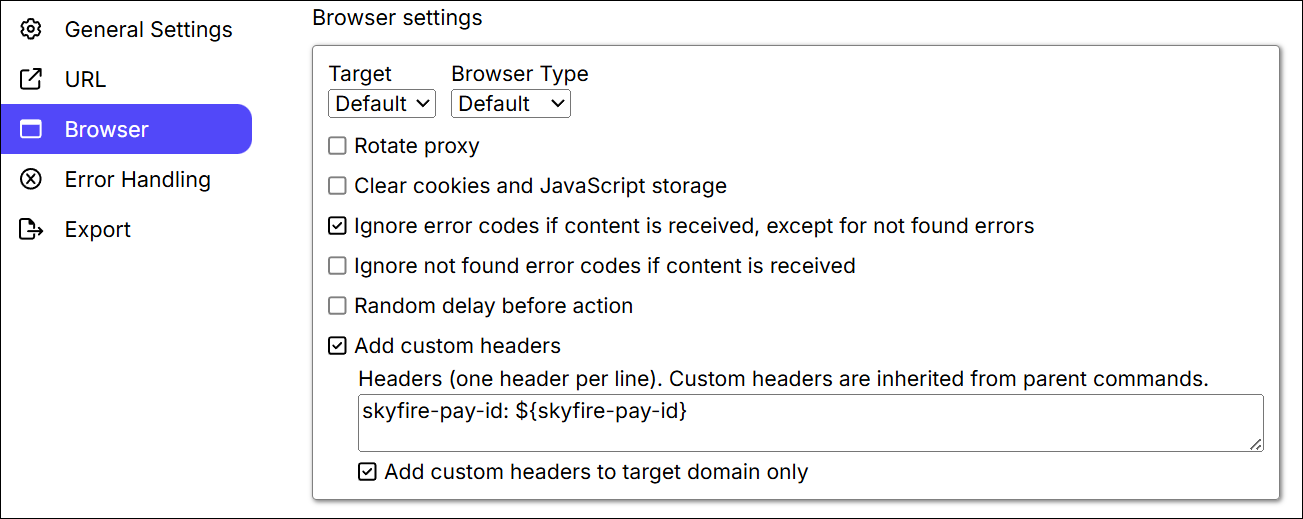The image size is (1303, 519).
Task: Check Clear cookies and JavaScript storage
Action: 338,186
